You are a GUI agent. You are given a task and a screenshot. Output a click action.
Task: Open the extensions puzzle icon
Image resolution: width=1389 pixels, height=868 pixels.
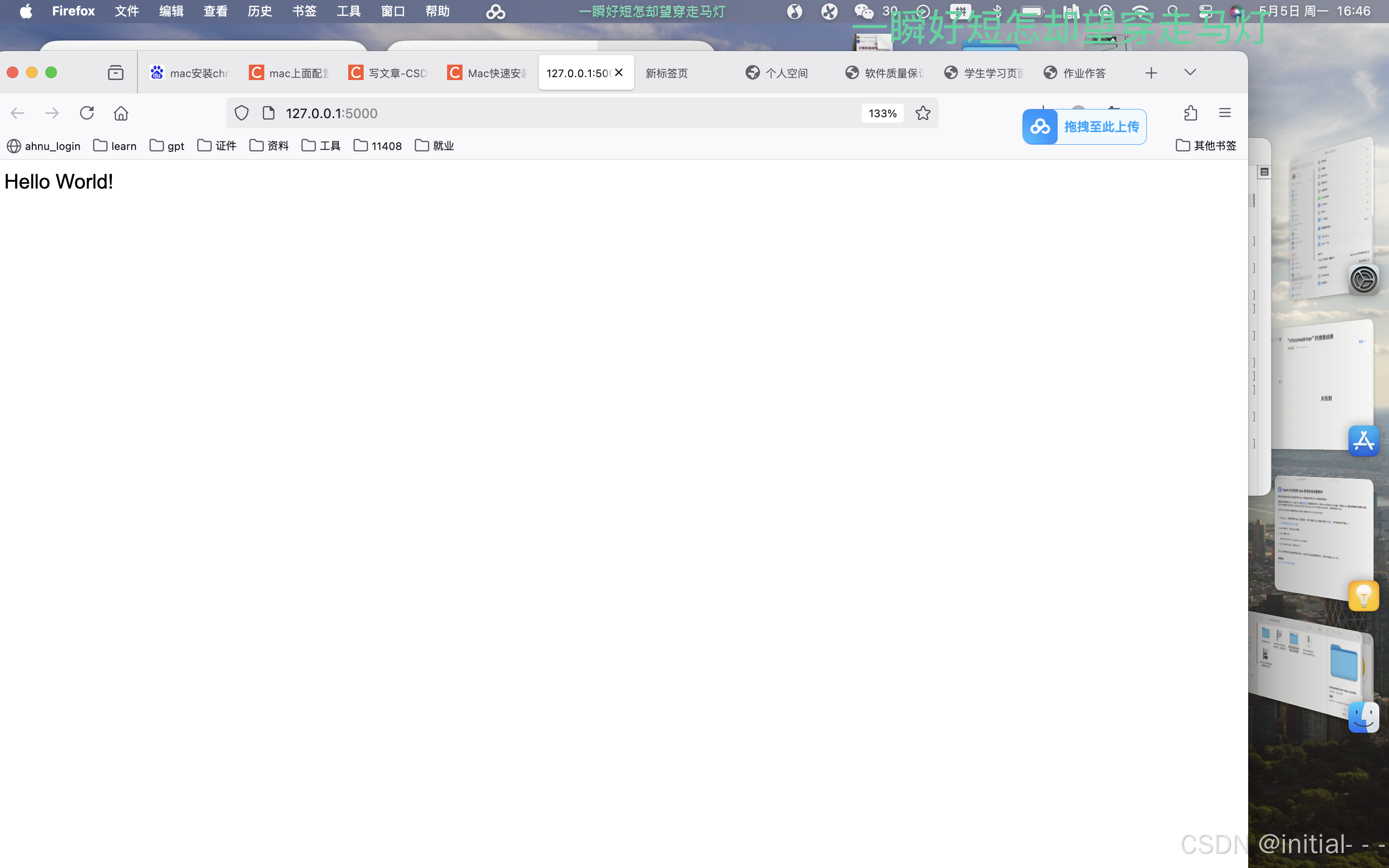click(x=1190, y=113)
